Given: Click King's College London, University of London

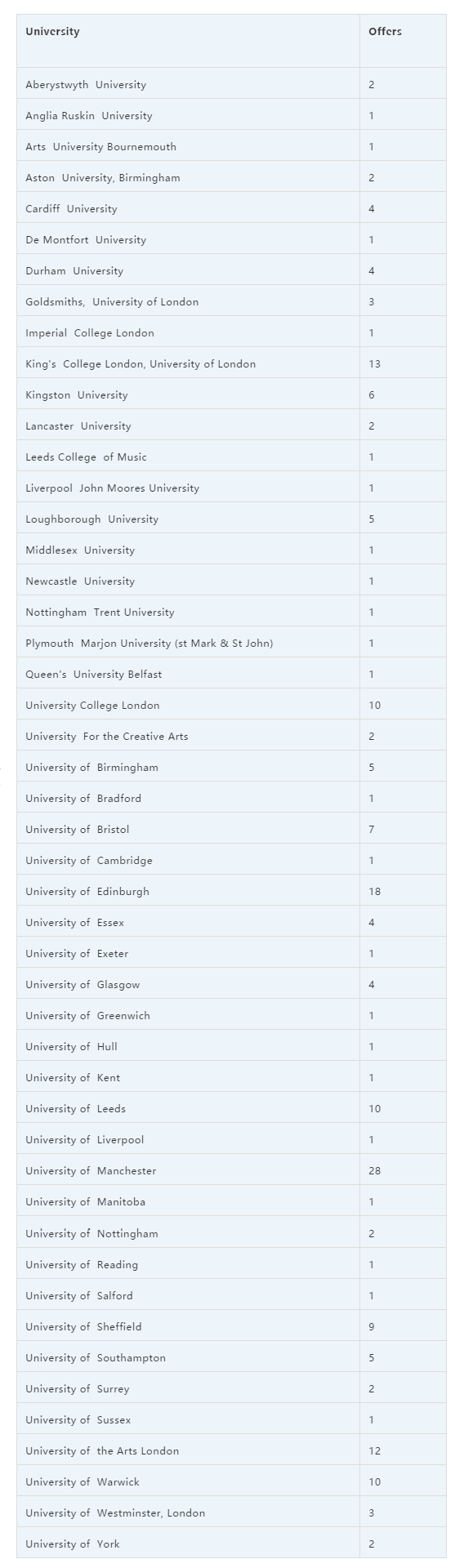Looking at the screenshot, I should tap(141, 364).
